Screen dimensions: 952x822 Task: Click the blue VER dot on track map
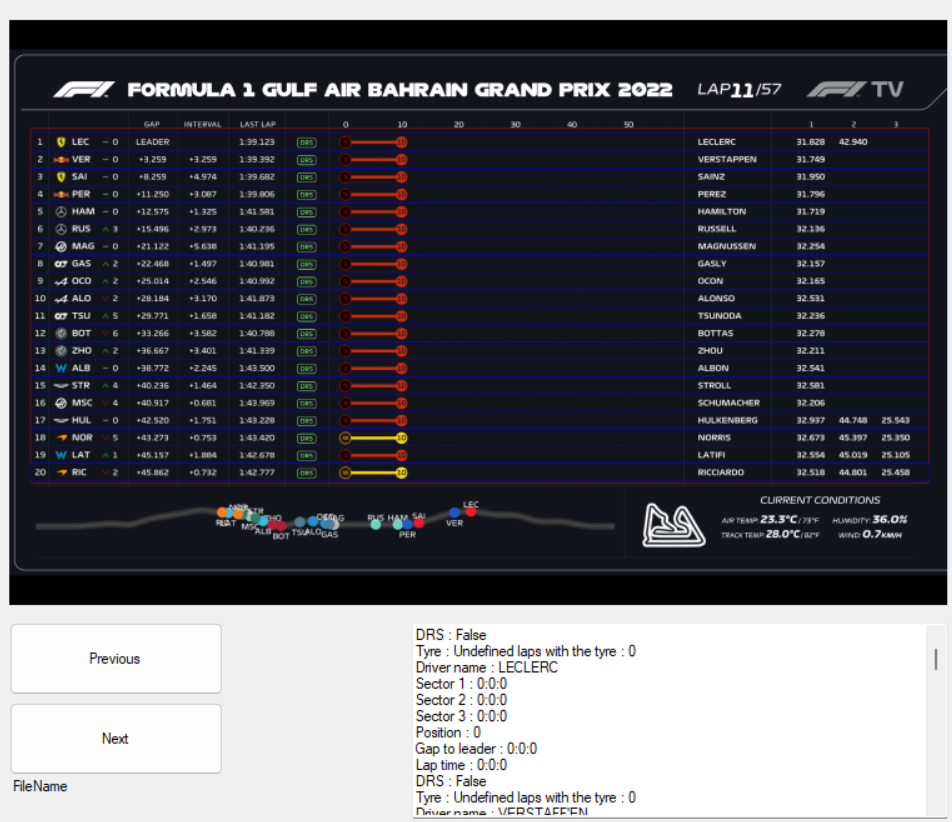pyautogui.click(x=455, y=513)
